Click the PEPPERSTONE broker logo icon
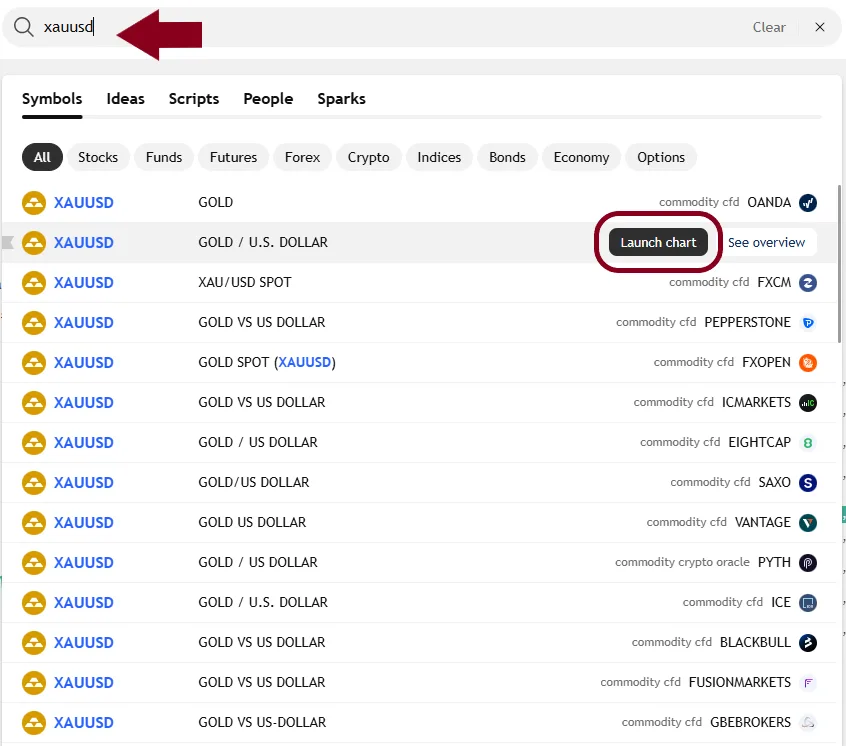846x746 pixels. click(808, 323)
